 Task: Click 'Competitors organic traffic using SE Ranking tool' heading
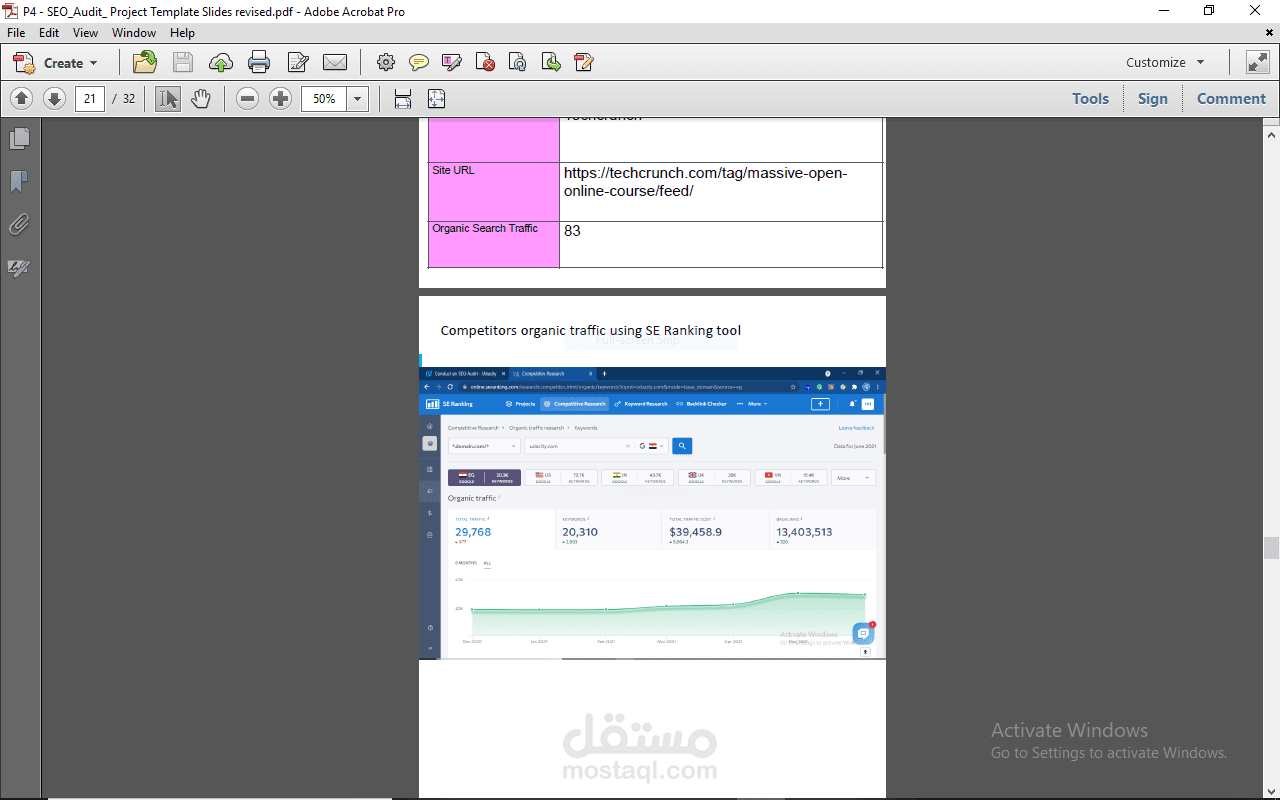click(x=591, y=331)
